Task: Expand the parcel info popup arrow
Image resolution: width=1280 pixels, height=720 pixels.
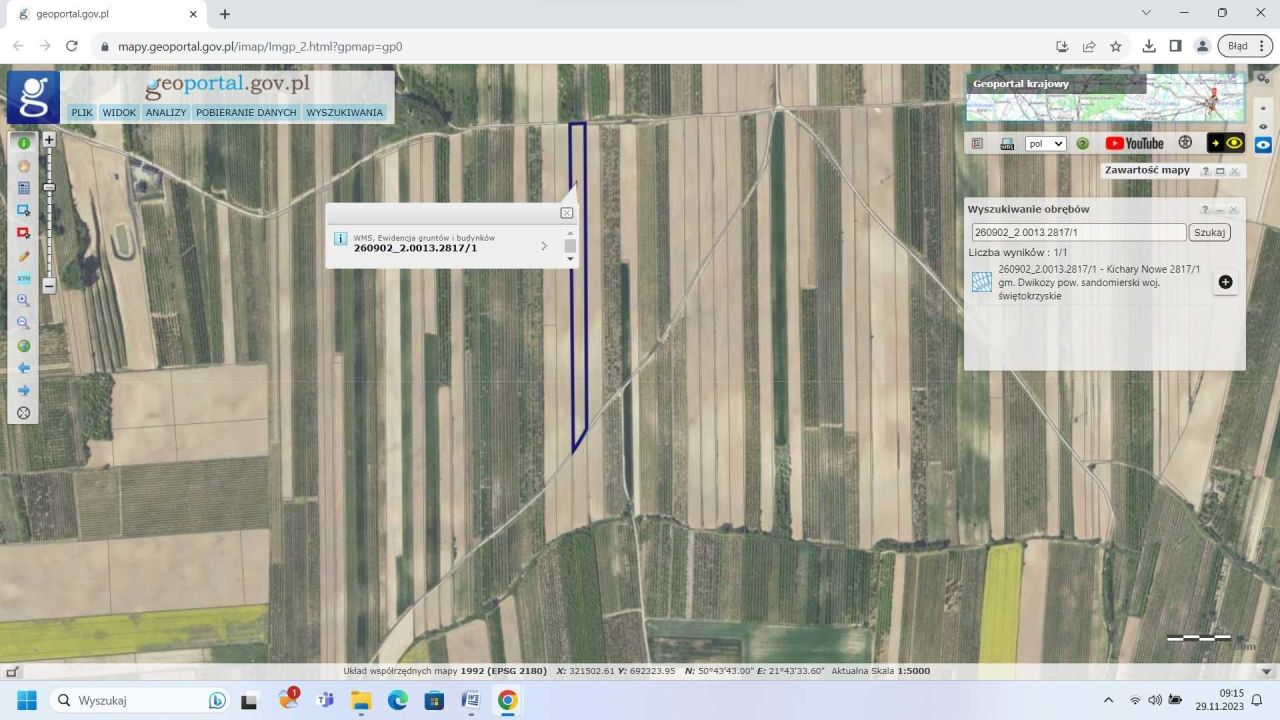Action: 544,245
